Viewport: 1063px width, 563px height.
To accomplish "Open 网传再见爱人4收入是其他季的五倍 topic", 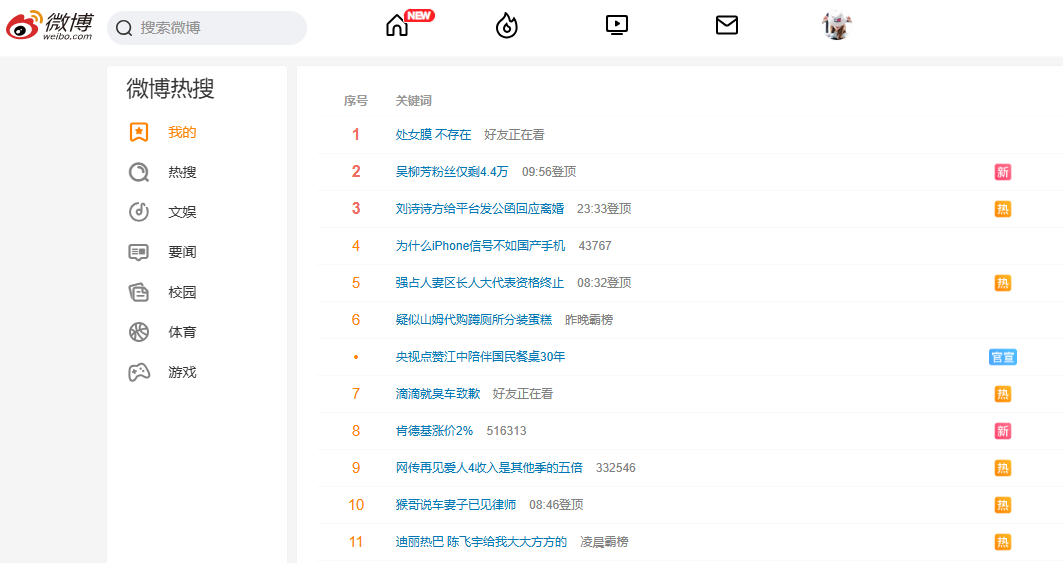I will pyautogui.click(x=489, y=468).
